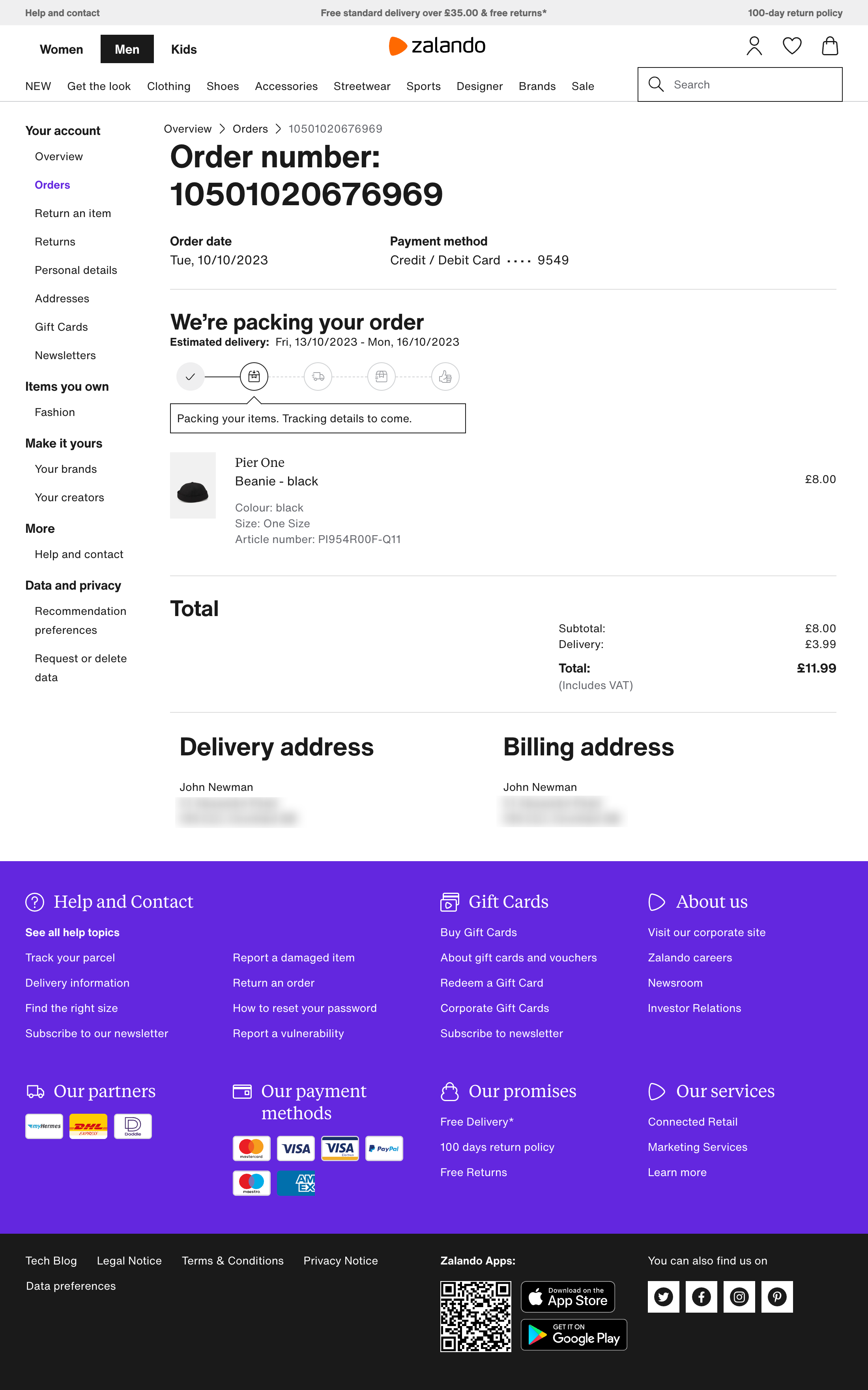Click the completed checkmark on the progress bar
Viewport: 868px width, 1390px height.
coord(190,377)
